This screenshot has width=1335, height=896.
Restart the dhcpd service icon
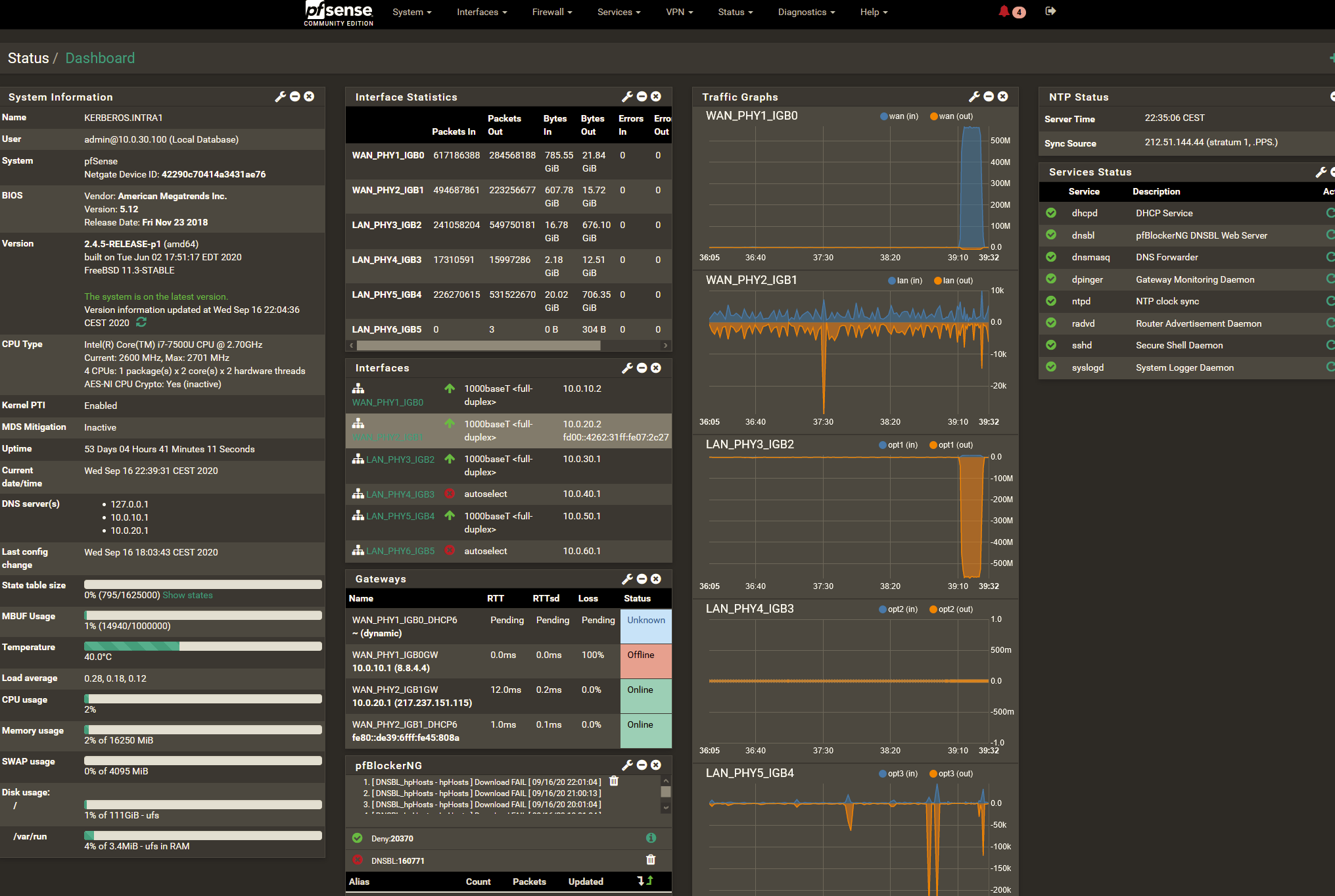(1330, 213)
